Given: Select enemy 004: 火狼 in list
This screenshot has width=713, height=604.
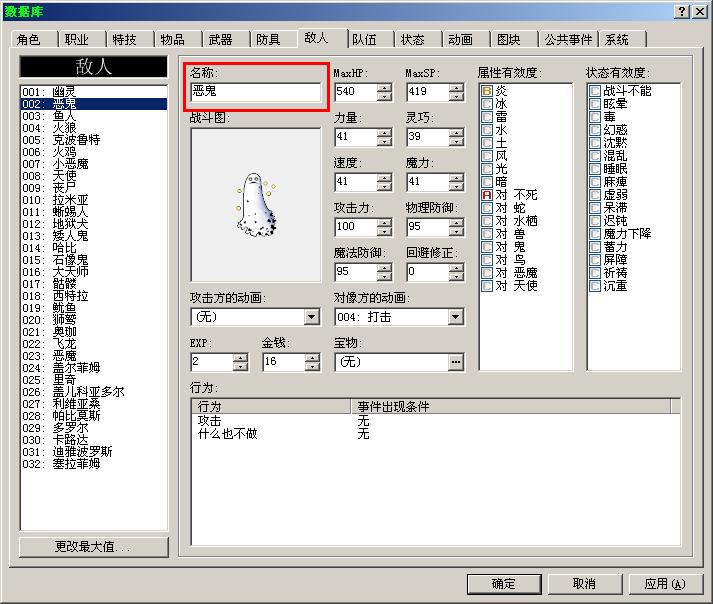Looking at the screenshot, I should (94, 128).
